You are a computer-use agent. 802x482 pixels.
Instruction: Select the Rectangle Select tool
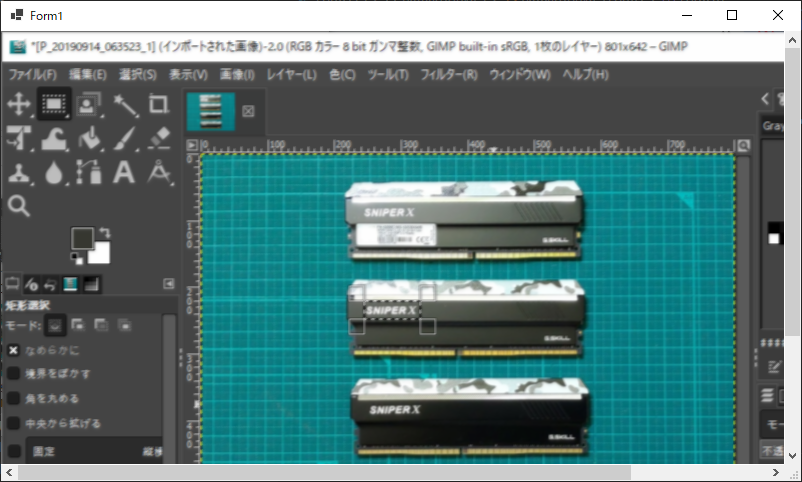point(54,104)
